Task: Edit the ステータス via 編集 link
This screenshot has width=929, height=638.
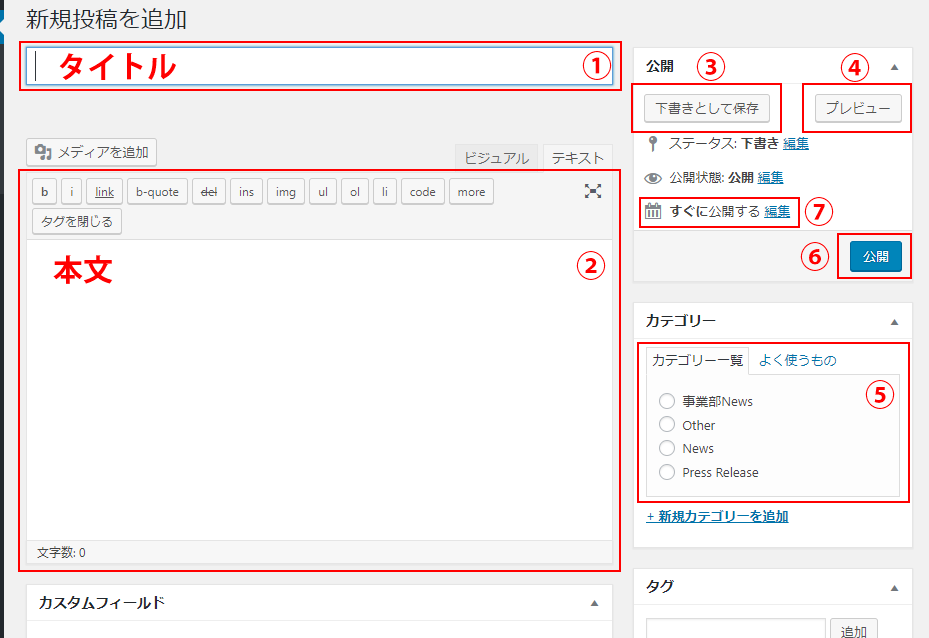Action: 796,143
